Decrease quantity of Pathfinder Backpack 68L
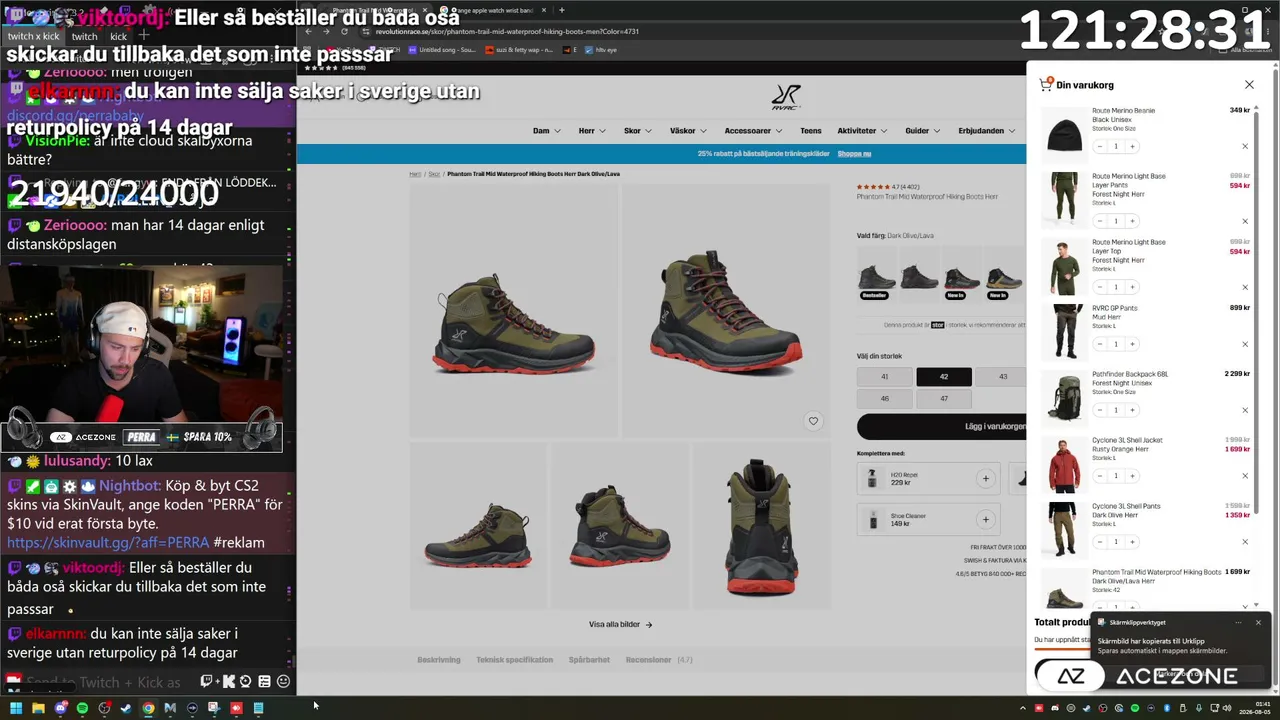 coord(1100,410)
